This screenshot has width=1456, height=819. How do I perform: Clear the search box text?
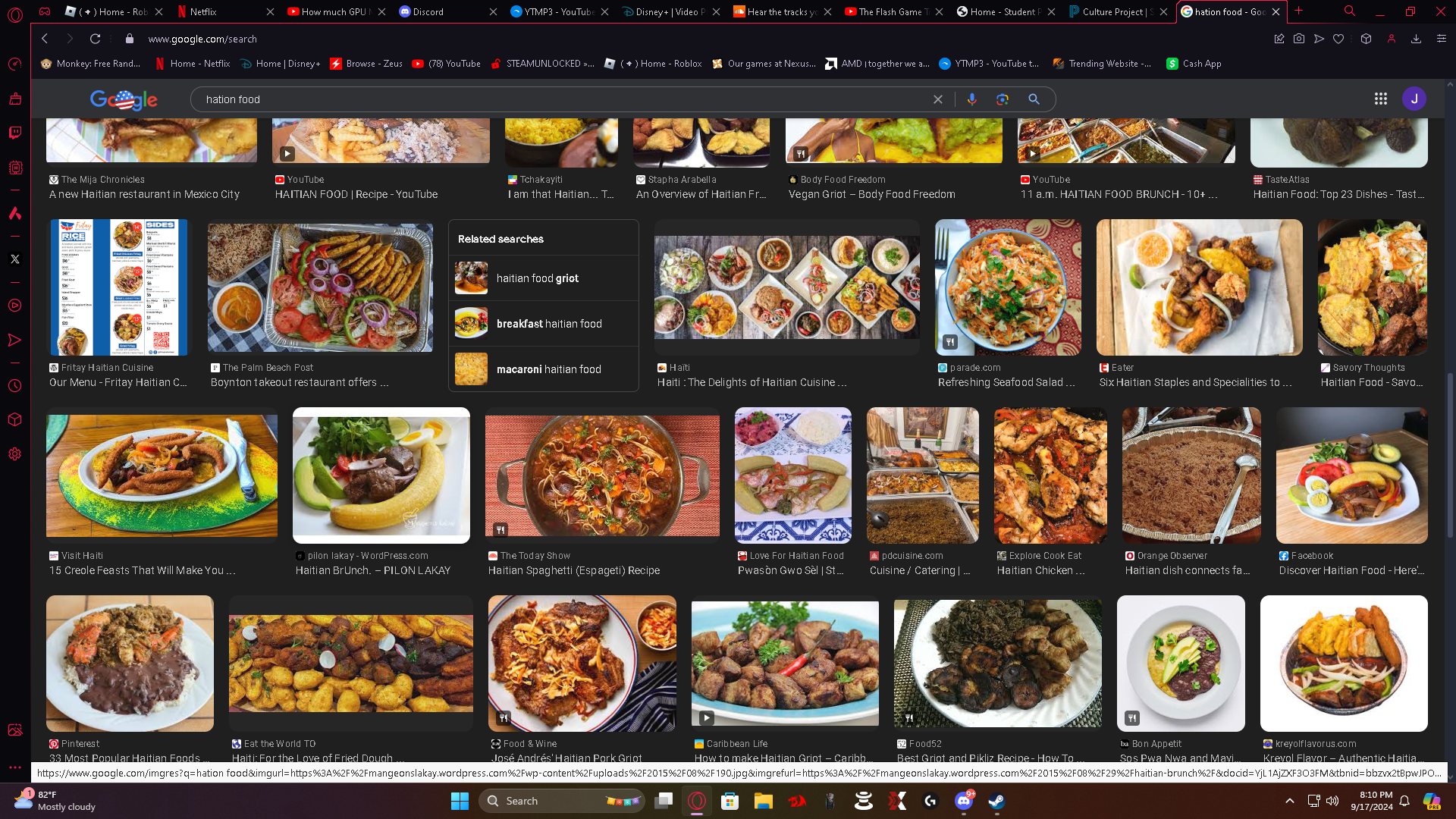[938, 99]
